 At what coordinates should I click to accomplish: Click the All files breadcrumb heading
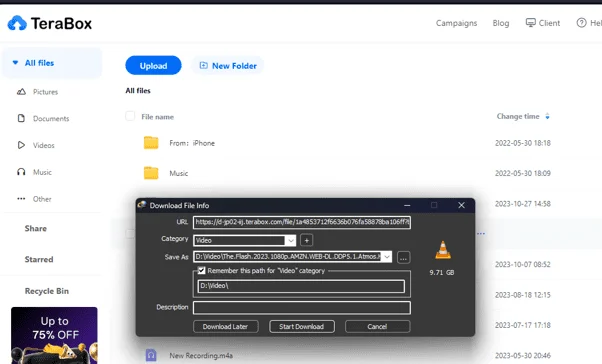point(138,91)
